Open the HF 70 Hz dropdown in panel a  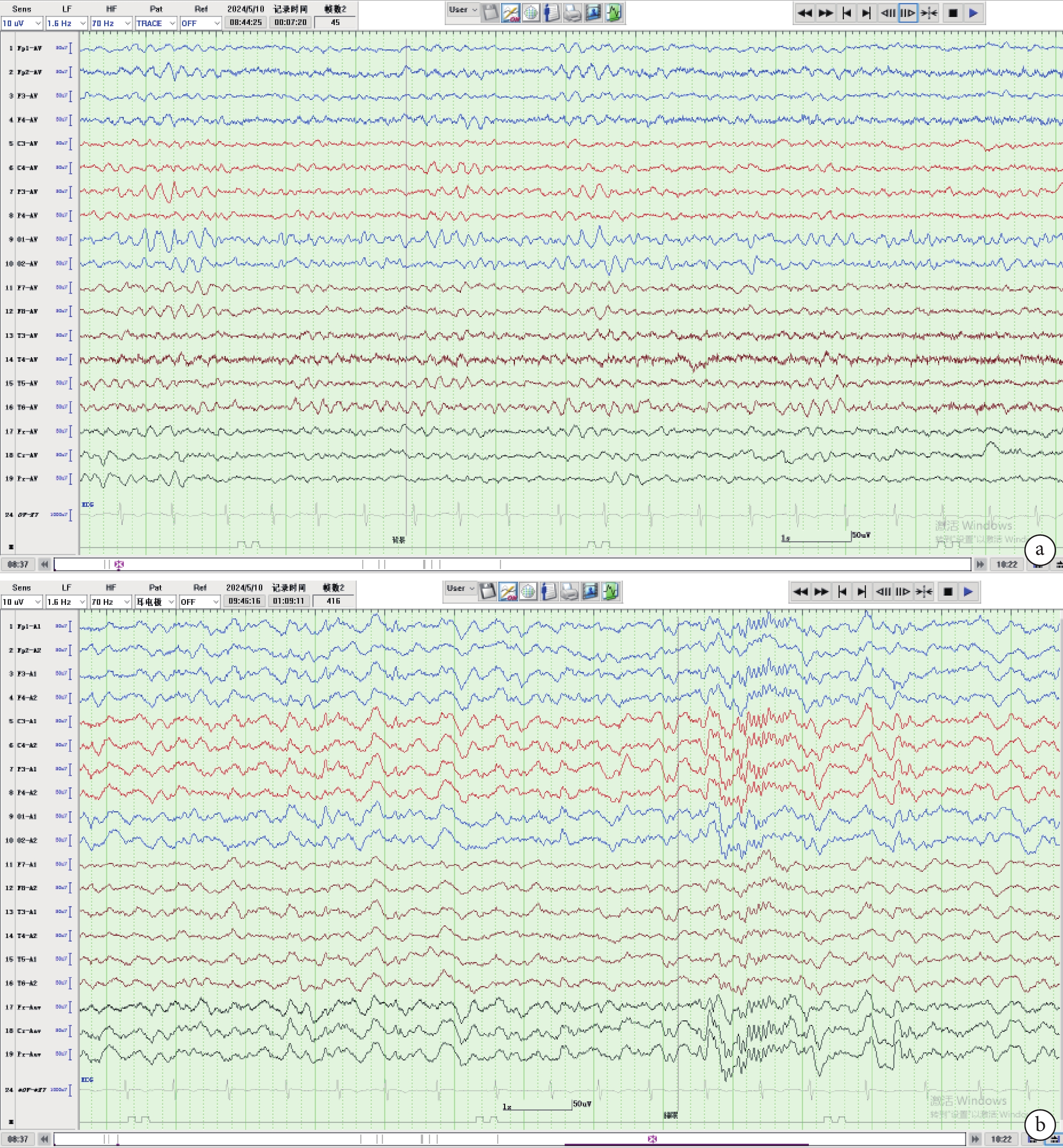pos(111,23)
